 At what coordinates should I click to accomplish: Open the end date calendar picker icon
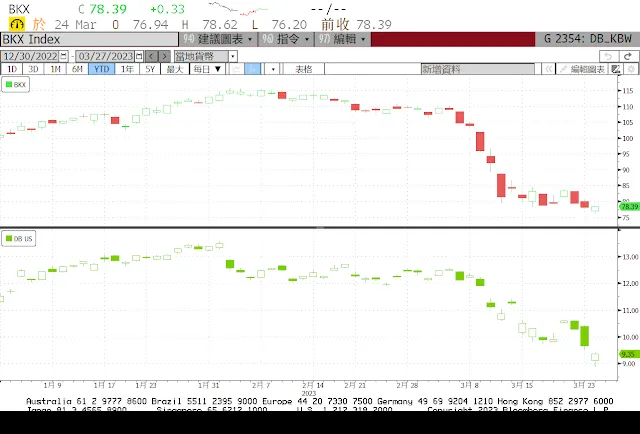click(139, 56)
